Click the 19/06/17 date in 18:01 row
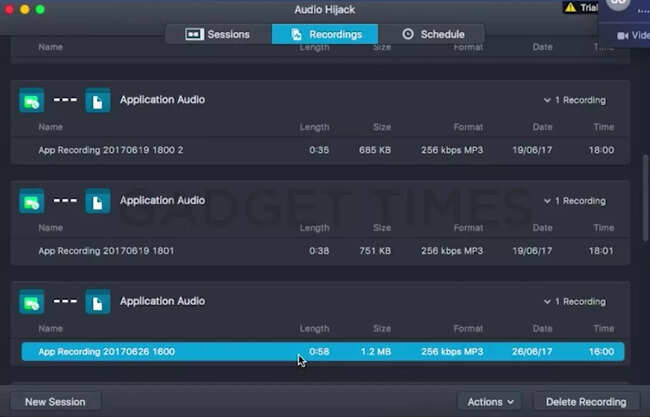 point(532,251)
